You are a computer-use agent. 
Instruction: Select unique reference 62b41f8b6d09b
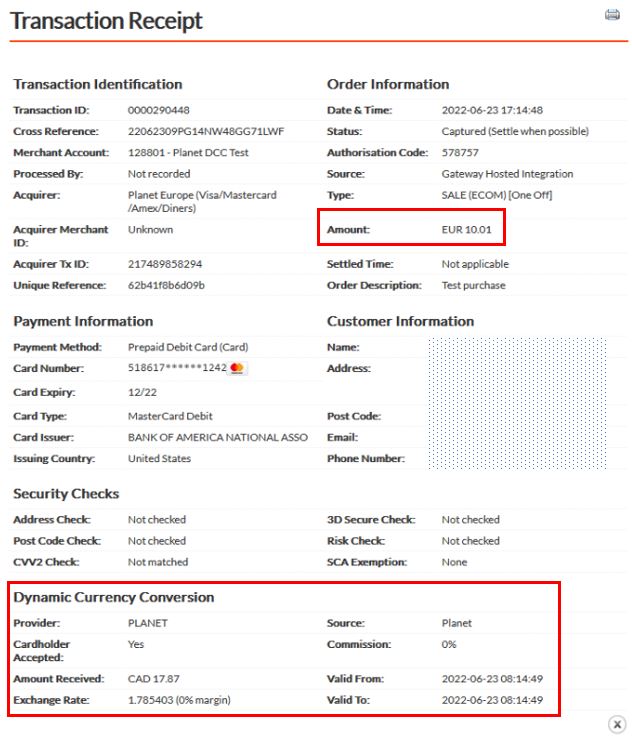click(166, 285)
